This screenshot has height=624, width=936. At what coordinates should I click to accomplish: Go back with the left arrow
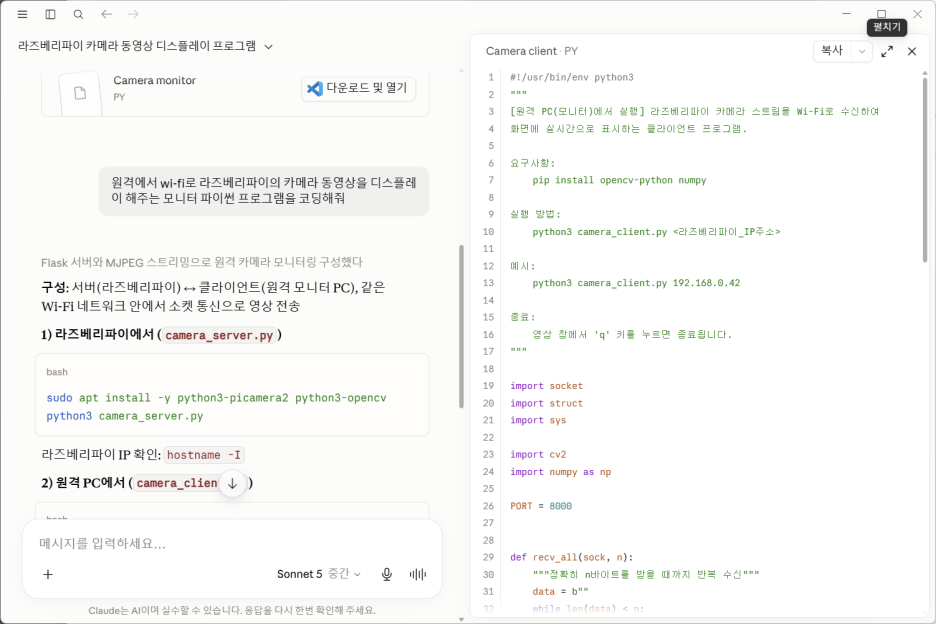pyautogui.click(x=106, y=14)
